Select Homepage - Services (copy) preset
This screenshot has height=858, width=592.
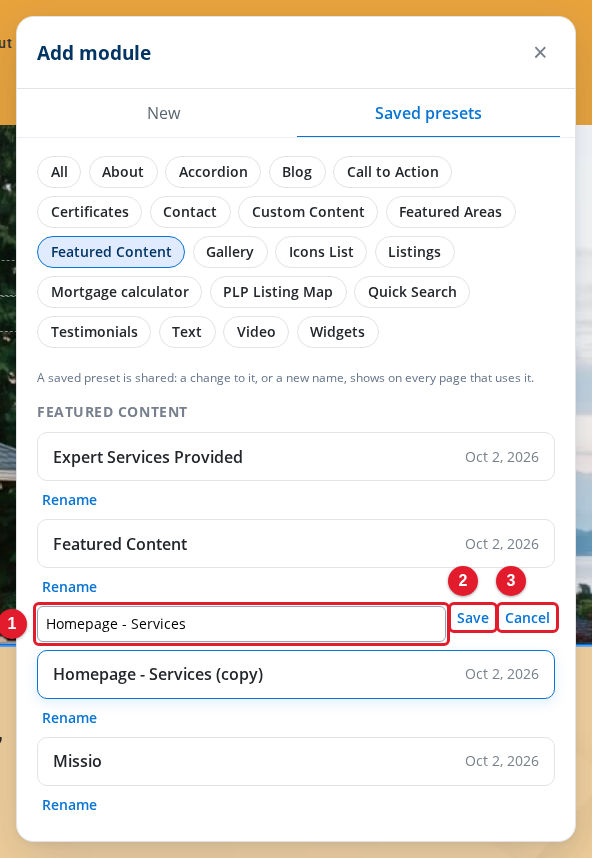296,674
